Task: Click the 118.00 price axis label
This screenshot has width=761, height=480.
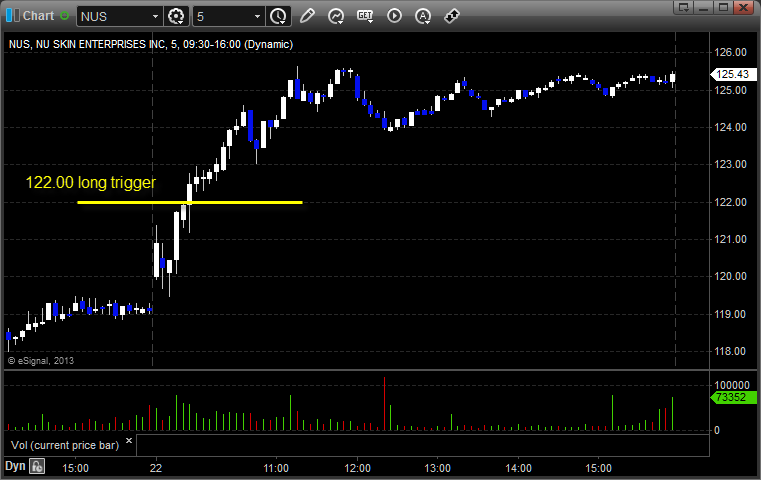Action: 730,351
